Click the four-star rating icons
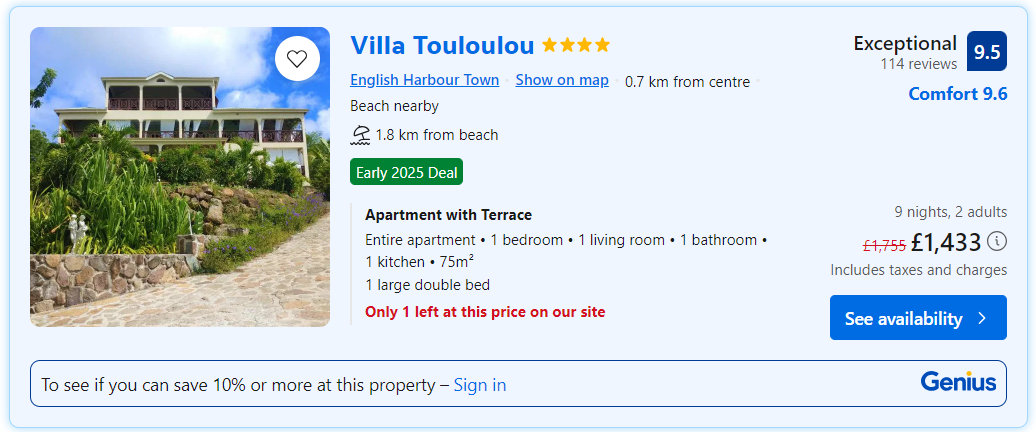1036x432 pixels. point(575,45)
